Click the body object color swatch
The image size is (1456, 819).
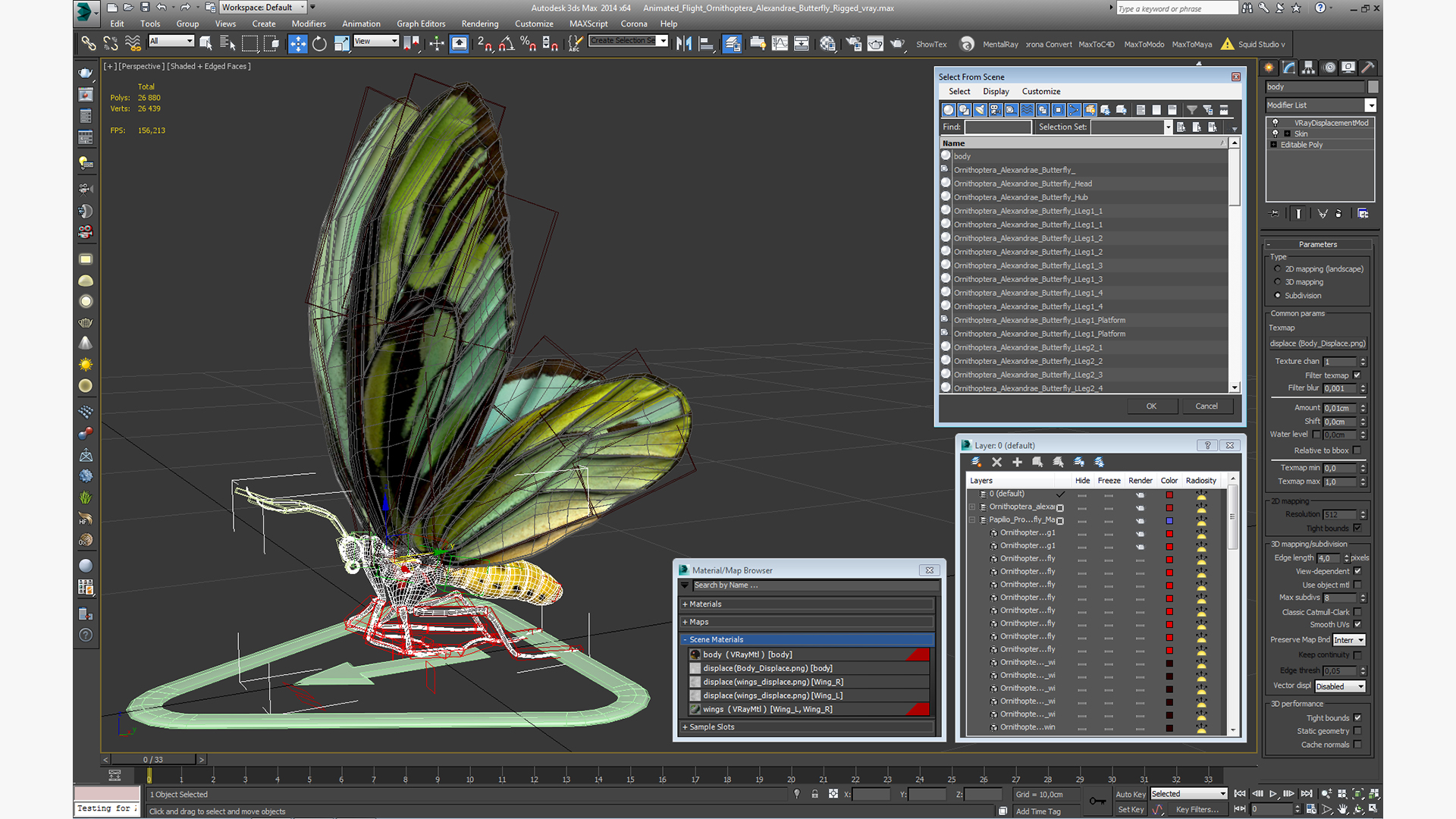(1373, 87)
